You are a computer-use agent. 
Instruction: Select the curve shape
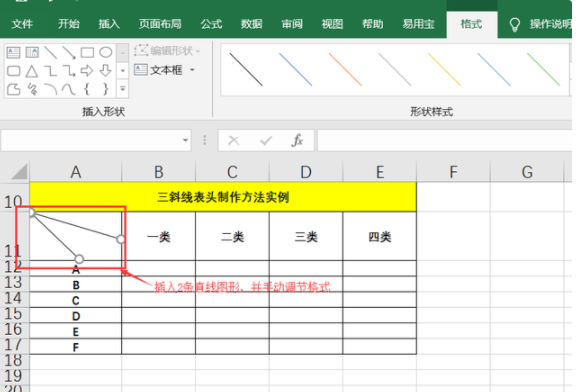tap(69, 89)
